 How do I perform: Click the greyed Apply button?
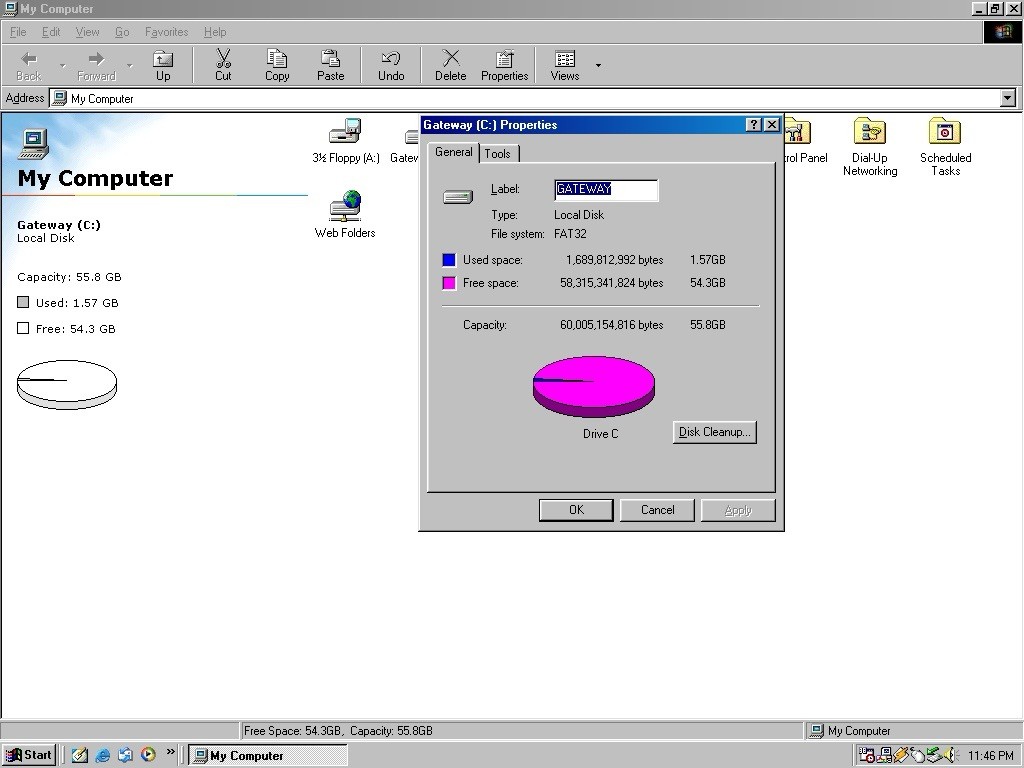coord(738,510)
